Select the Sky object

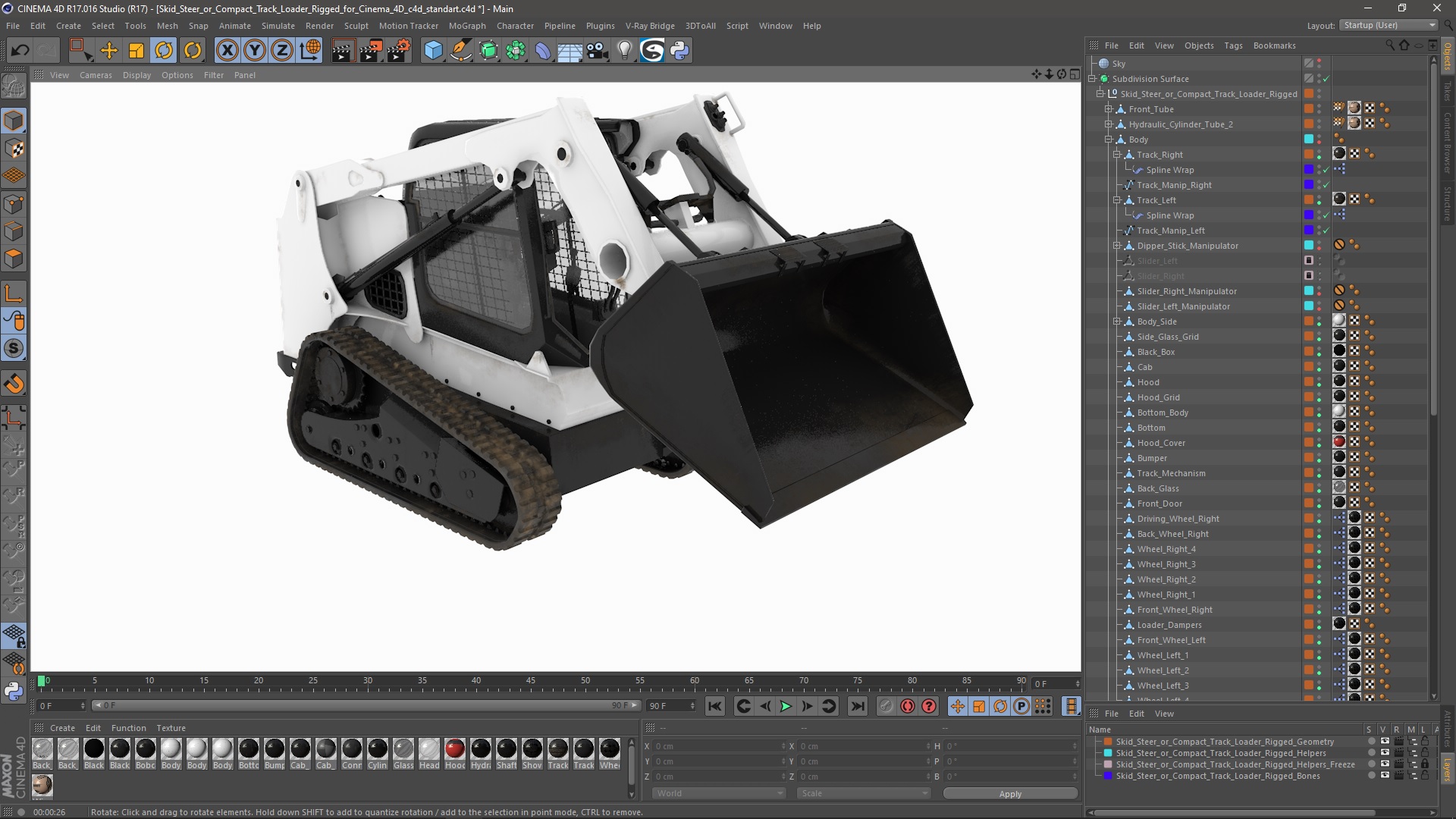pos(1119,64)
